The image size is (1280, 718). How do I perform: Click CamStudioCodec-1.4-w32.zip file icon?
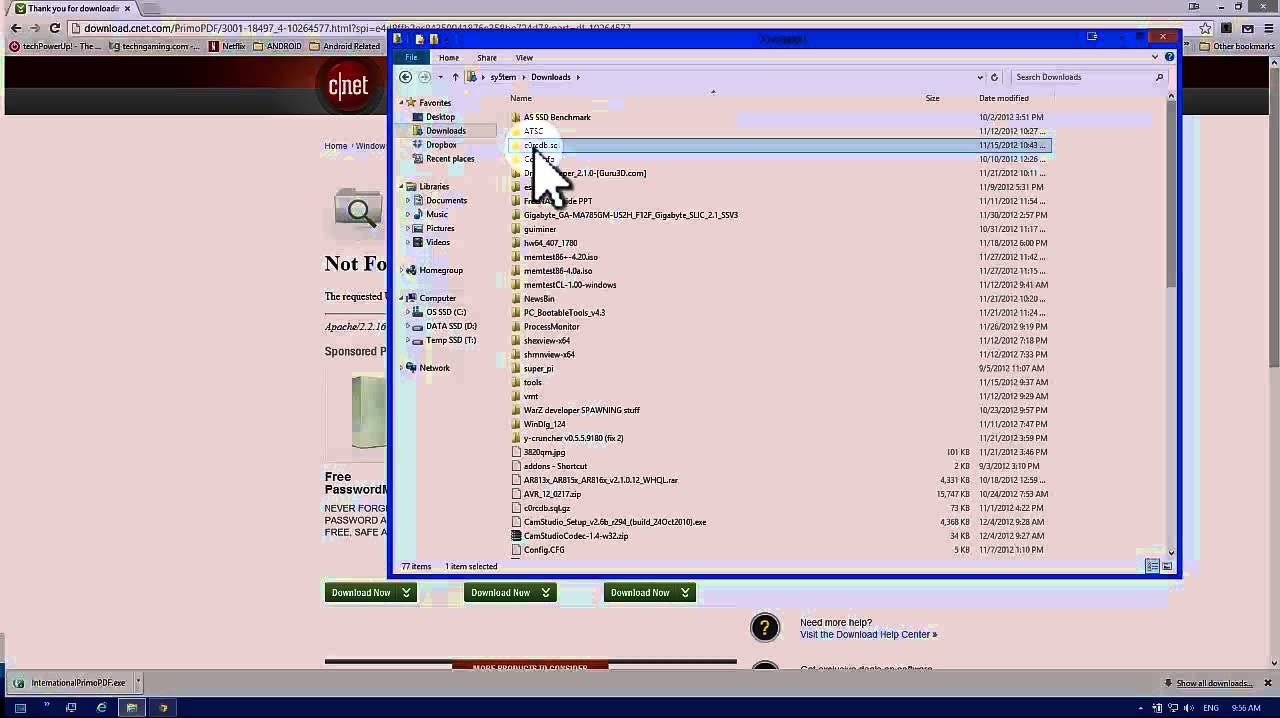(517, 536)
